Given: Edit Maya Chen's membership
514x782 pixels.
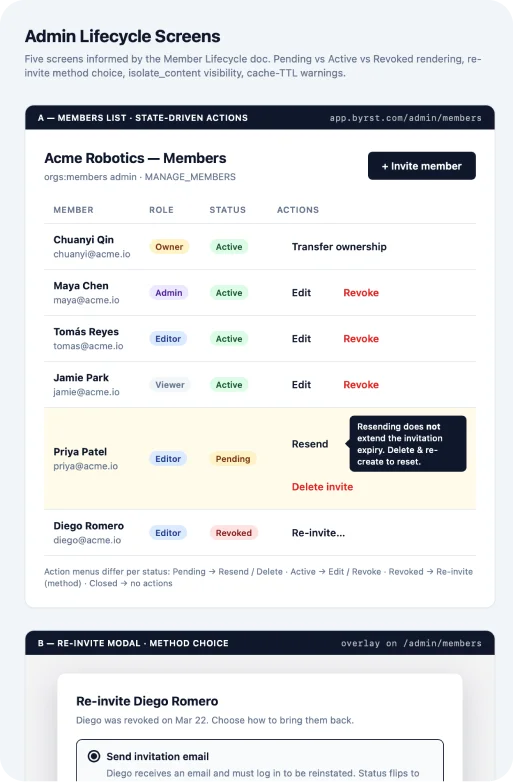Looking at the screenshot, I should pos(301,293).
